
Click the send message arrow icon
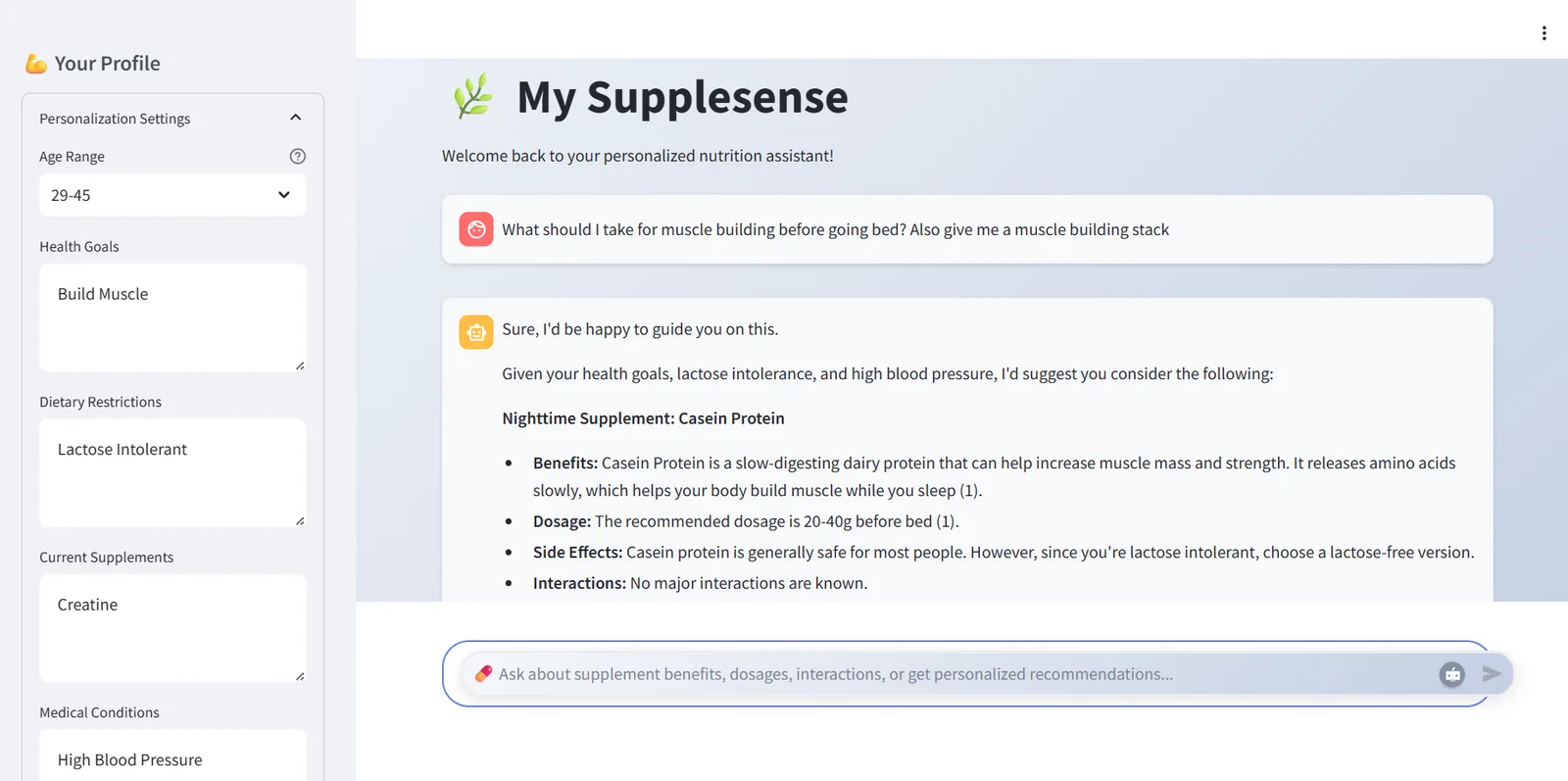tap(1492, 674)
